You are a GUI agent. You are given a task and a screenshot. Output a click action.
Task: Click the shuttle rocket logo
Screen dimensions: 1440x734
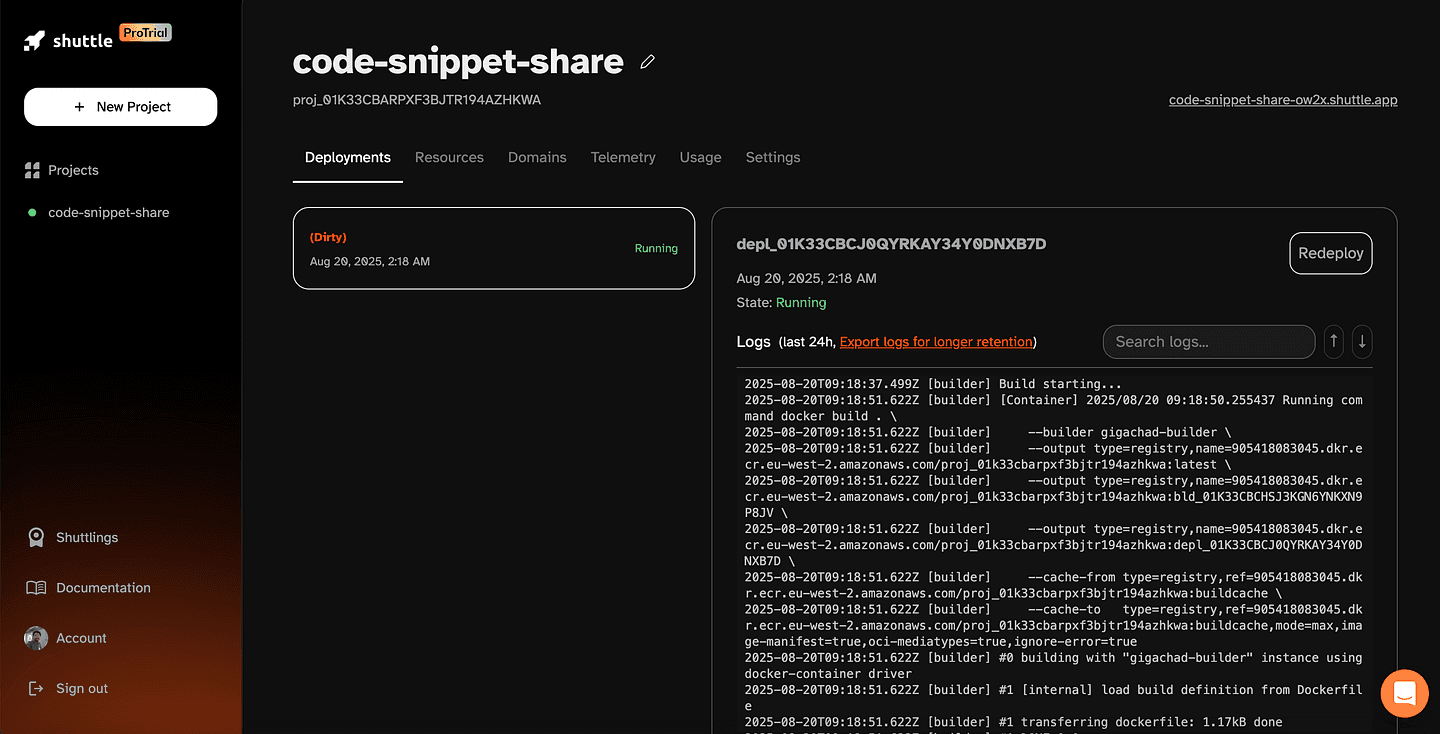tap(36, 40)
